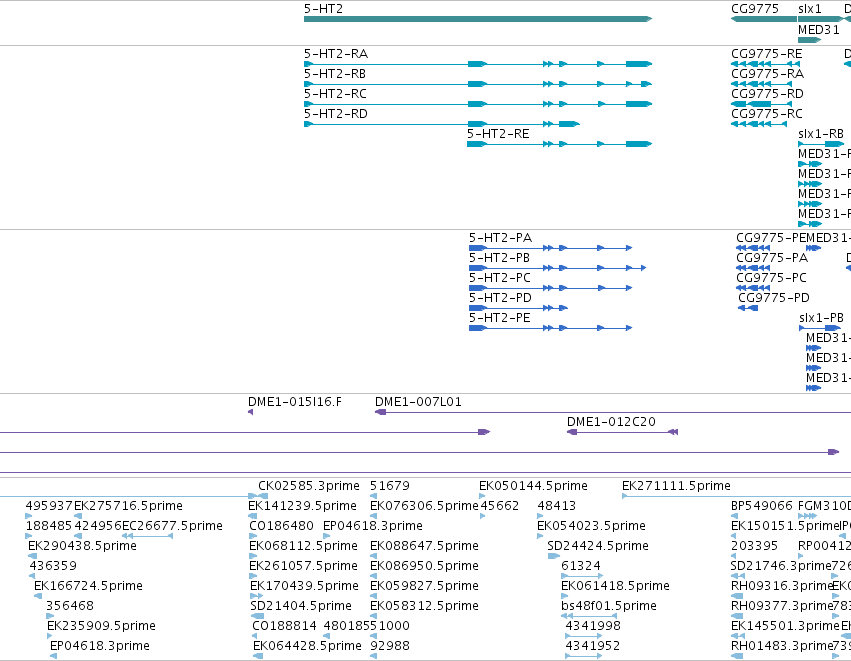Click EST CK02585.3prime

coord(309,486)
